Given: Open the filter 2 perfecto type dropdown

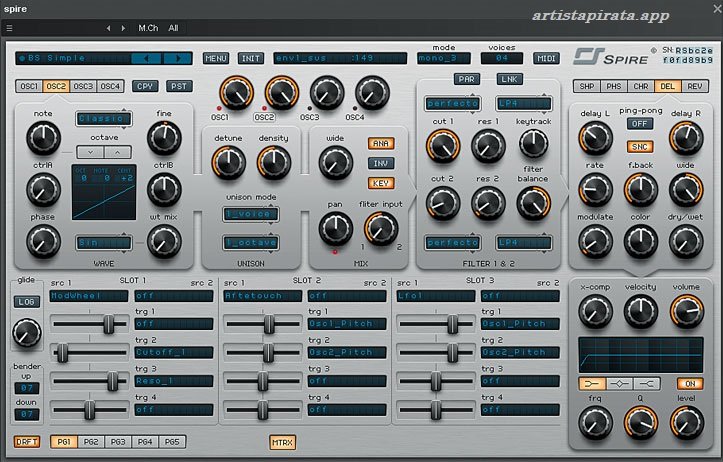Looking at the screenshot, I should click(452, 243).
